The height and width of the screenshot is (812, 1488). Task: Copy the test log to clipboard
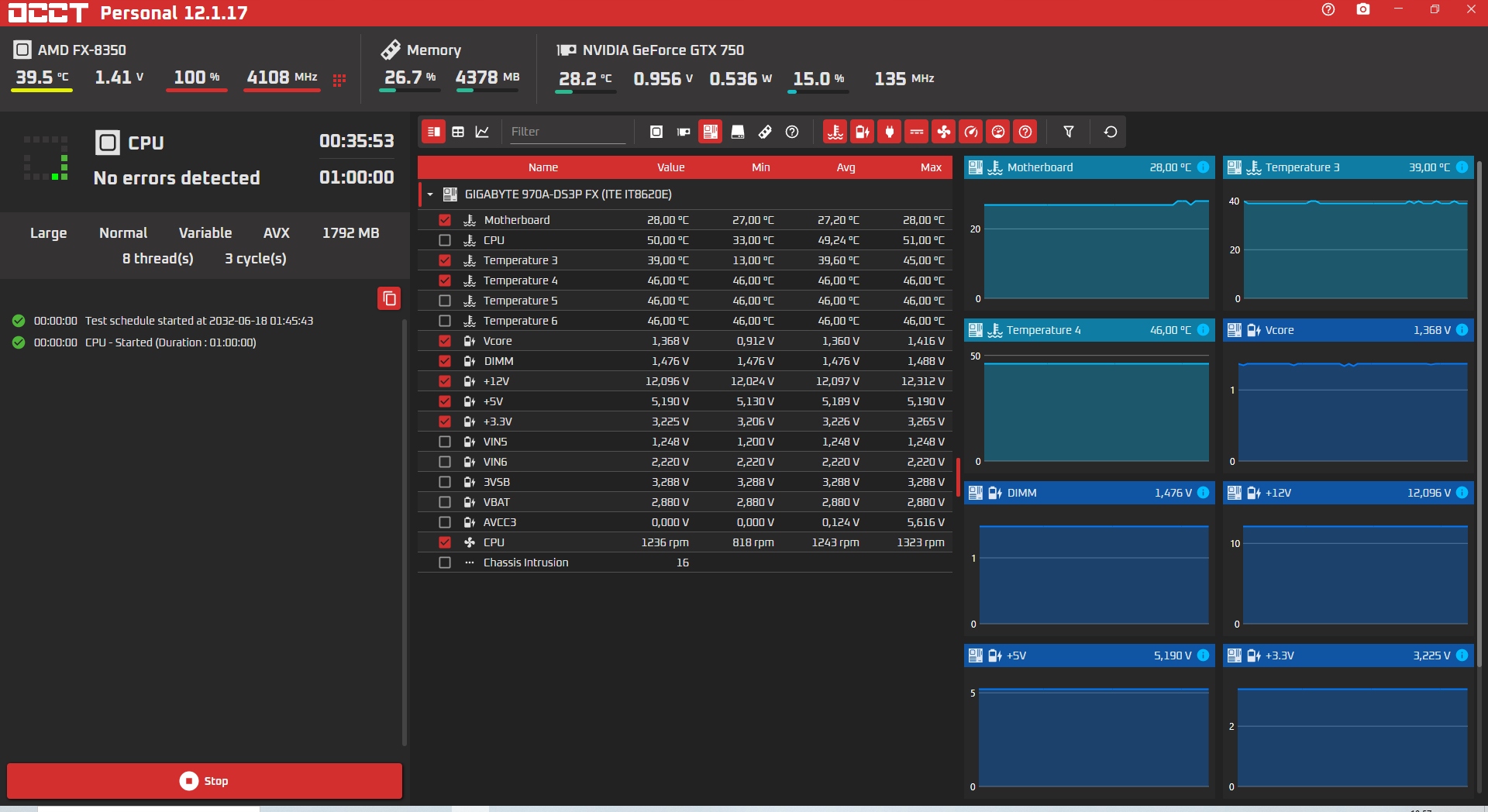point(389,298)
